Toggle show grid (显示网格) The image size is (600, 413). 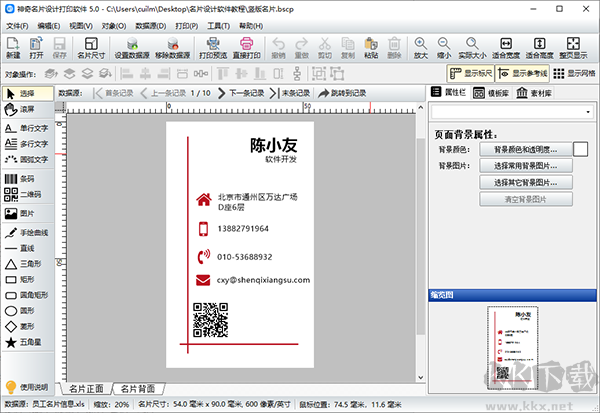[574, 73]
